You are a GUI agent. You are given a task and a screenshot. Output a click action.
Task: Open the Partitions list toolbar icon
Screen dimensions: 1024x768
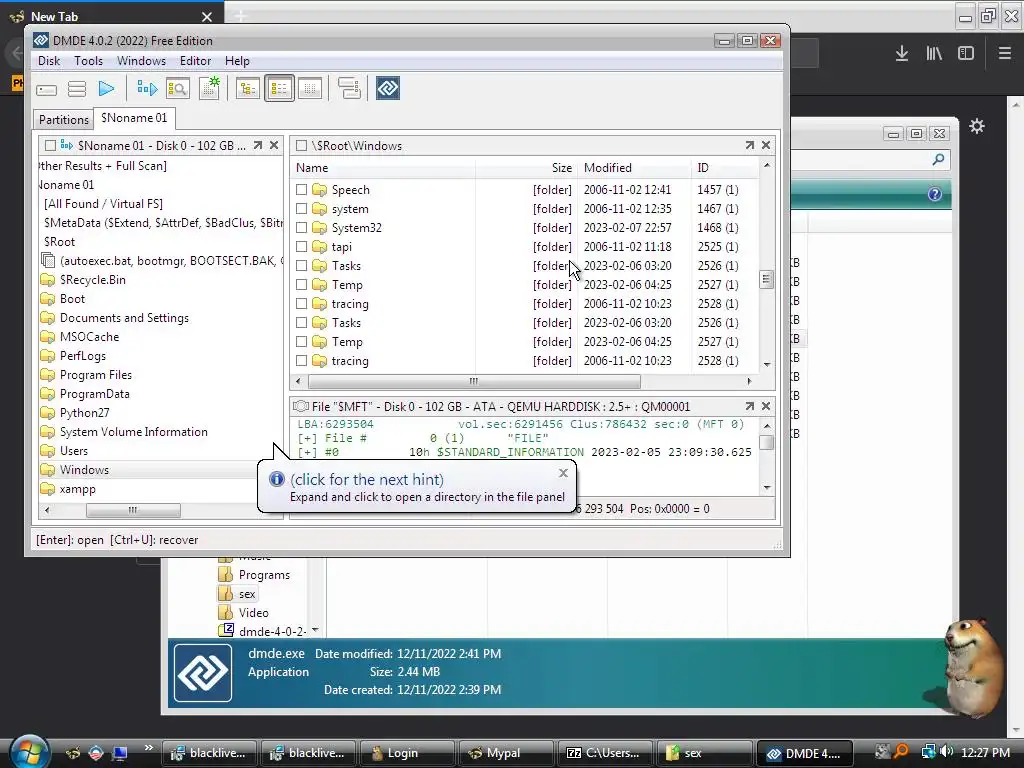click(77, 89)
